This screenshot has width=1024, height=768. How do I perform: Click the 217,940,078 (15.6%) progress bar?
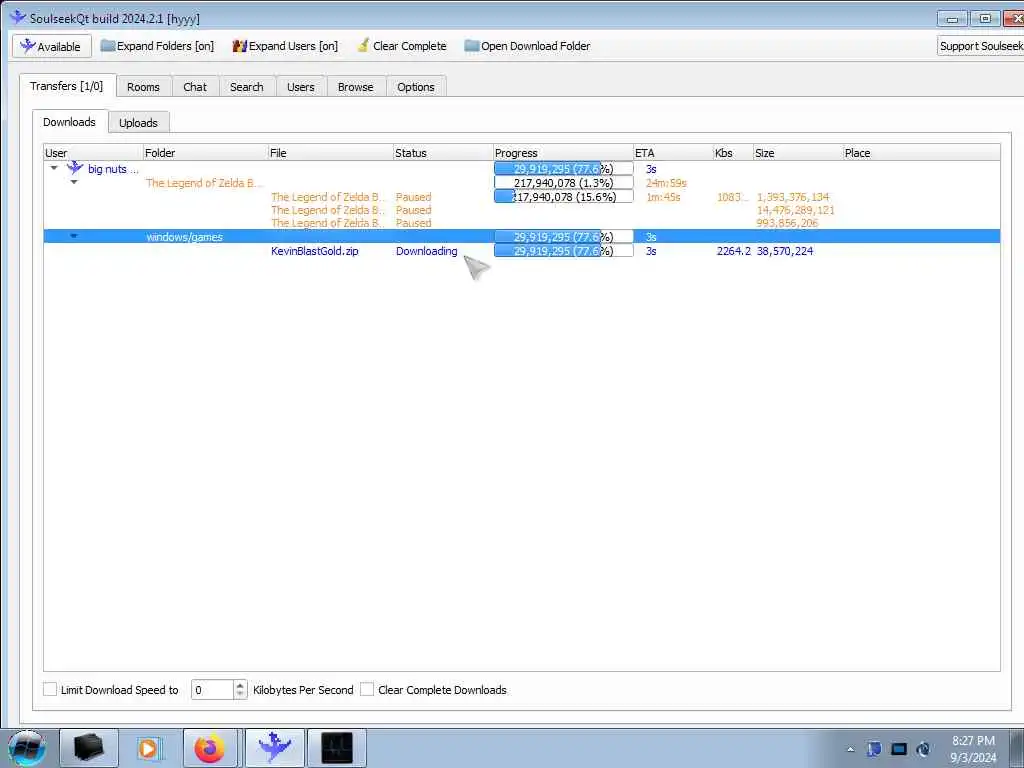click(564, 197)
